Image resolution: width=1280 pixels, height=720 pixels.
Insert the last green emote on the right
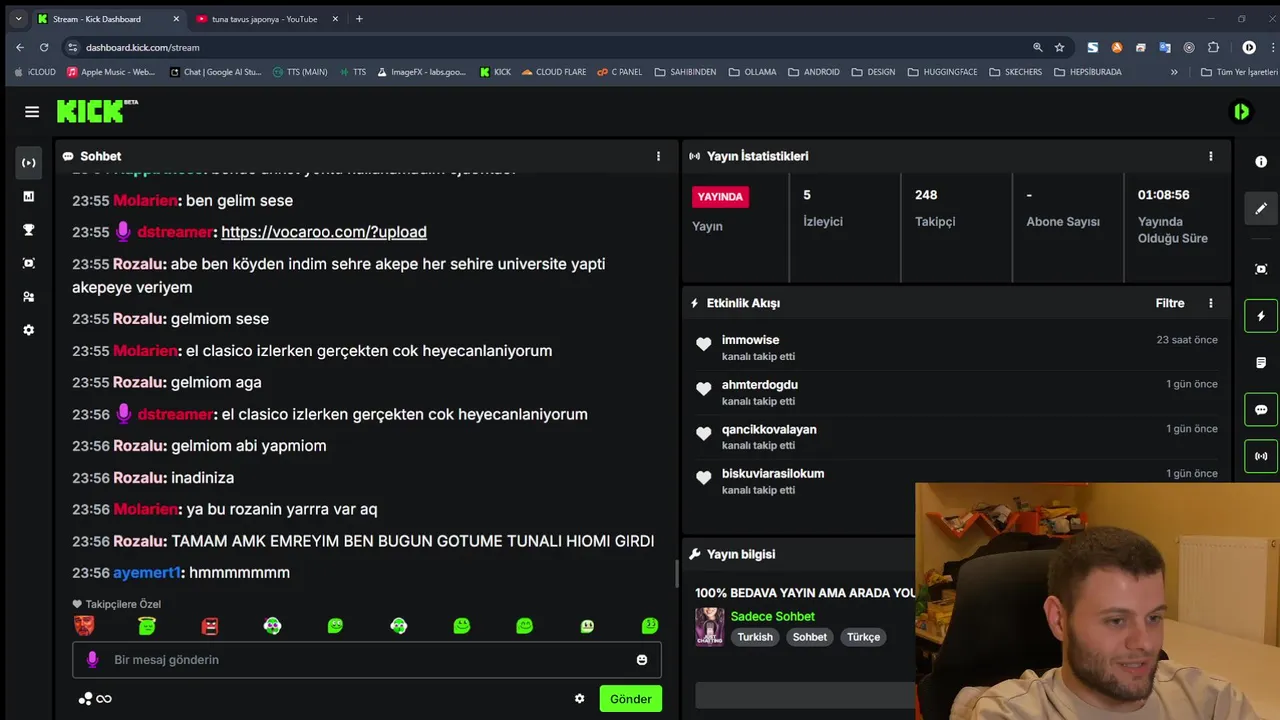coord(650,626)
